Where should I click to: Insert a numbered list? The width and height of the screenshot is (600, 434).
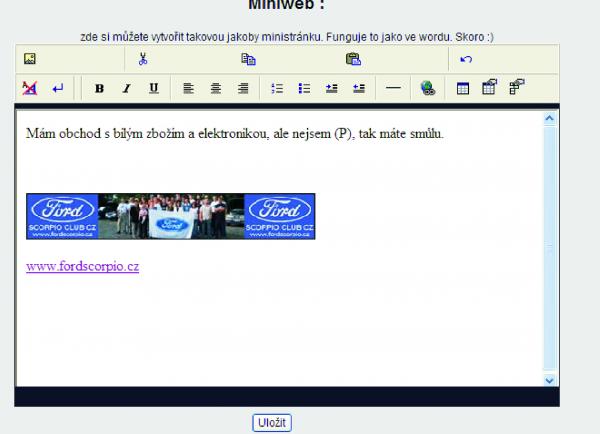click(x=277, y=88)
